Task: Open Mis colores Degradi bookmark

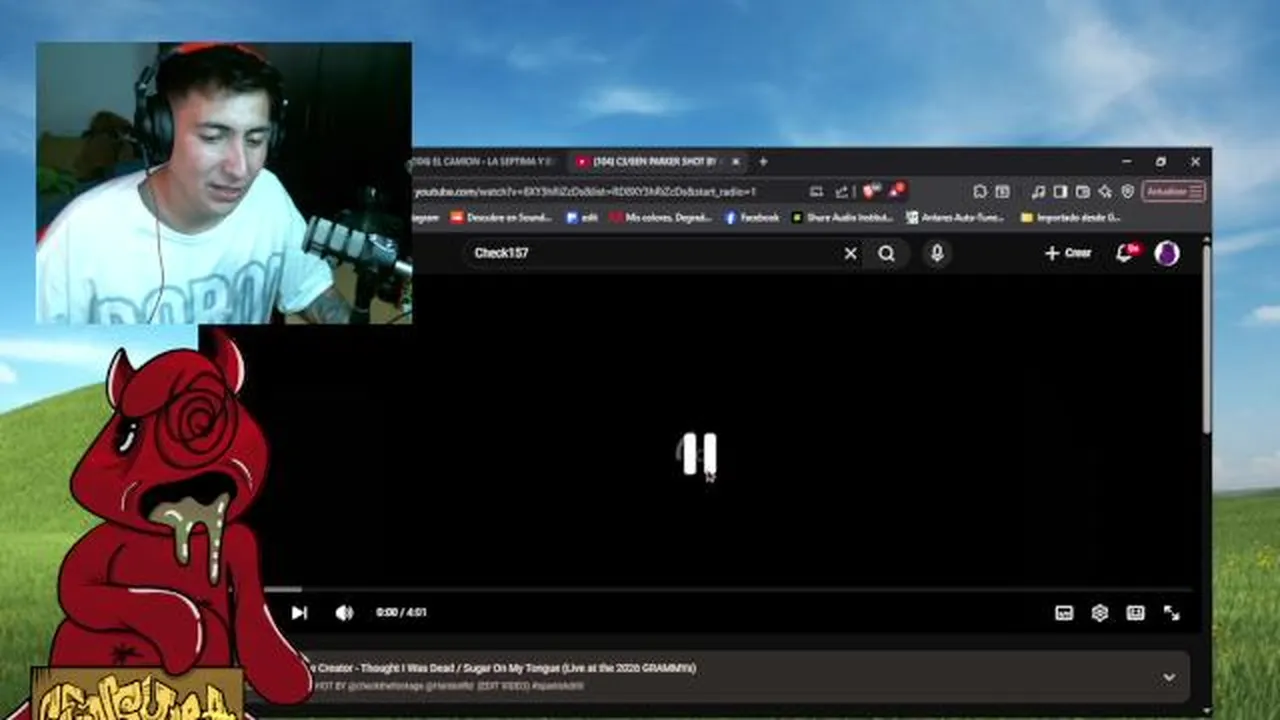Action: [661, 217]
